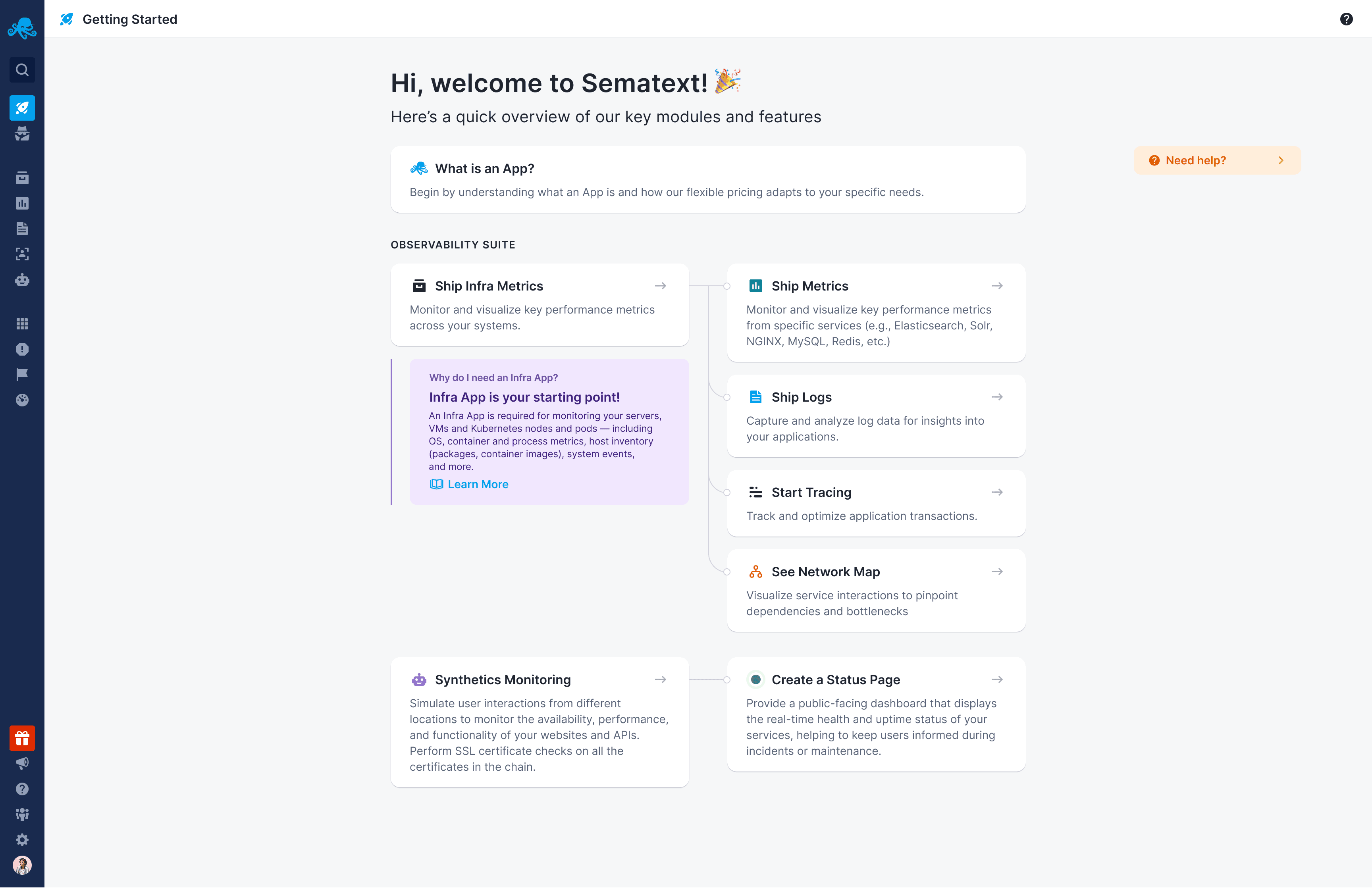
Task: Open the Metrics bar-chart sidebar icon
Action: (23, 203)
